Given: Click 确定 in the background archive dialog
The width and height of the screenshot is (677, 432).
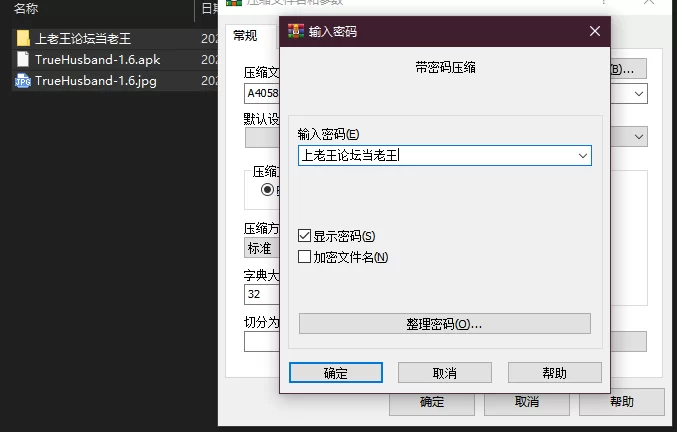Looking at the screenshot, I should [432, 402].
